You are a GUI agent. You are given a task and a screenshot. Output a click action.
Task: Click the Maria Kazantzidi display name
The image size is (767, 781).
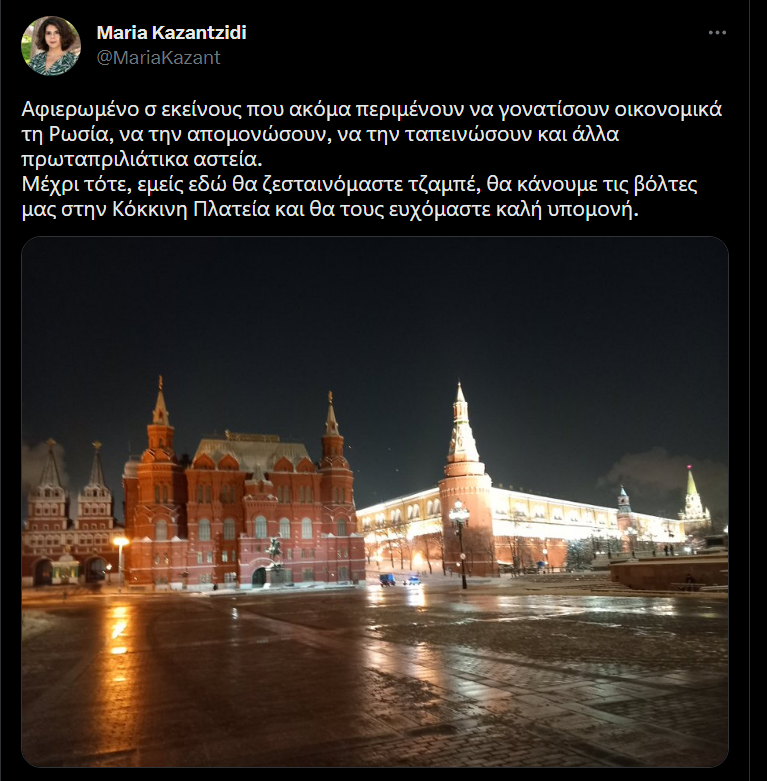(171, 33)
